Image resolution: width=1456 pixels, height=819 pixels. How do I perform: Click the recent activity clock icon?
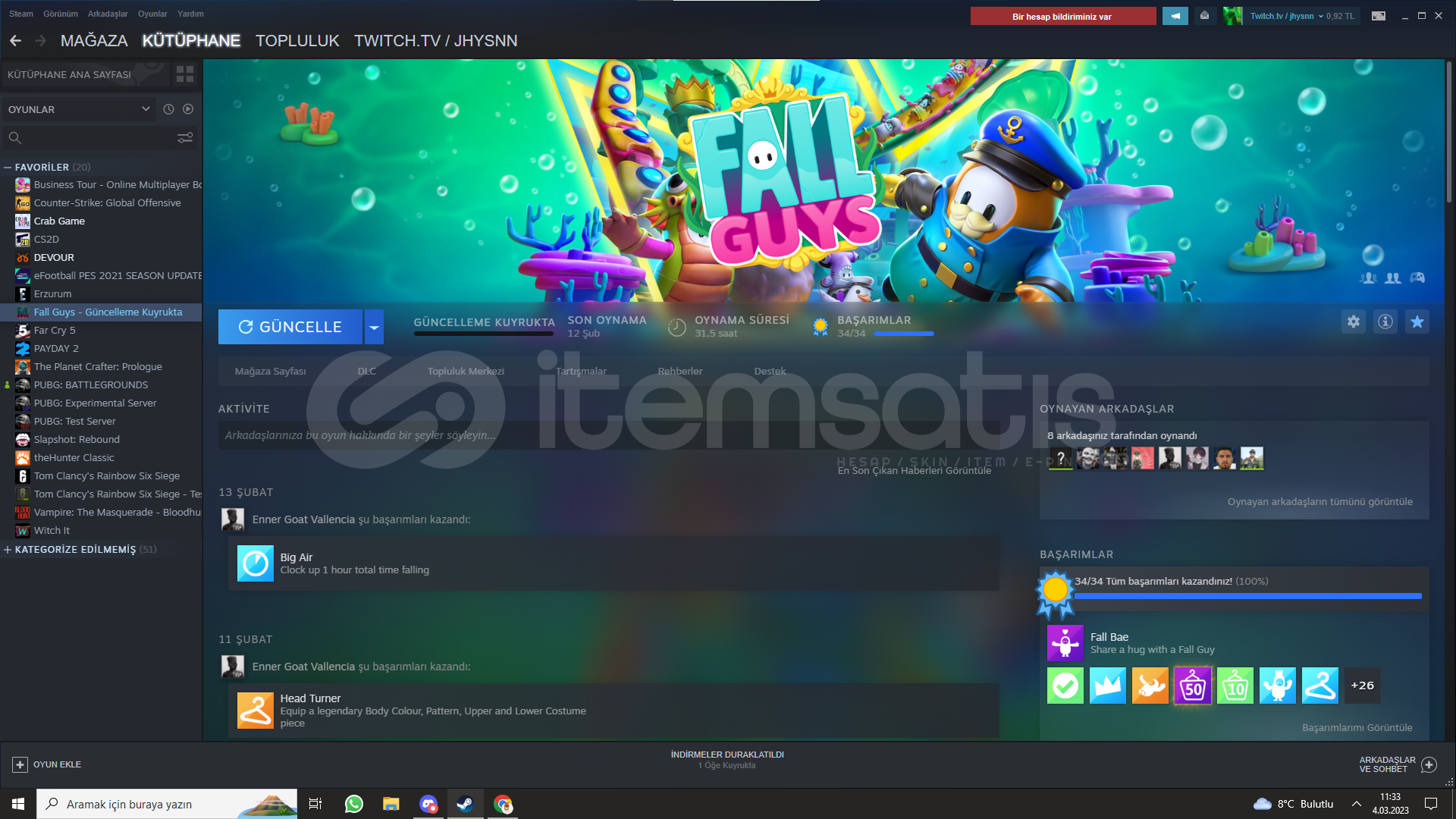click(x=168, y=109)
